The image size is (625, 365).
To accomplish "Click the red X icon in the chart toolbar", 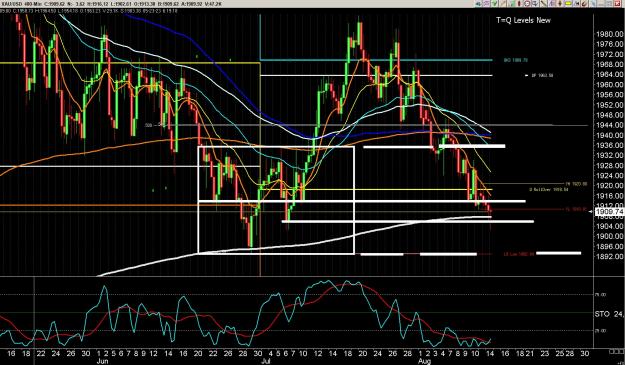I will [617, 4].
